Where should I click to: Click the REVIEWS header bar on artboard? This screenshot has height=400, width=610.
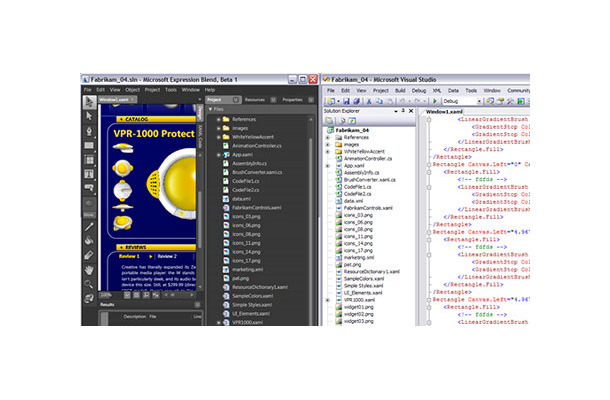pyautogui.click(x=156, y=247)
